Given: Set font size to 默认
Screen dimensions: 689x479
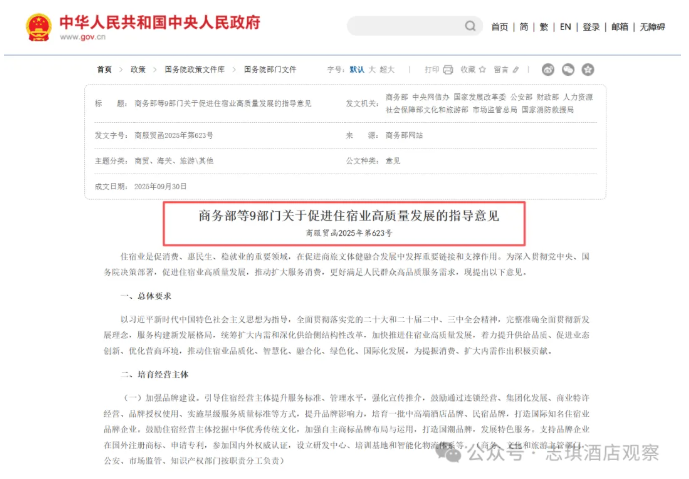Looking at the screenshot, I should point(357,70).
